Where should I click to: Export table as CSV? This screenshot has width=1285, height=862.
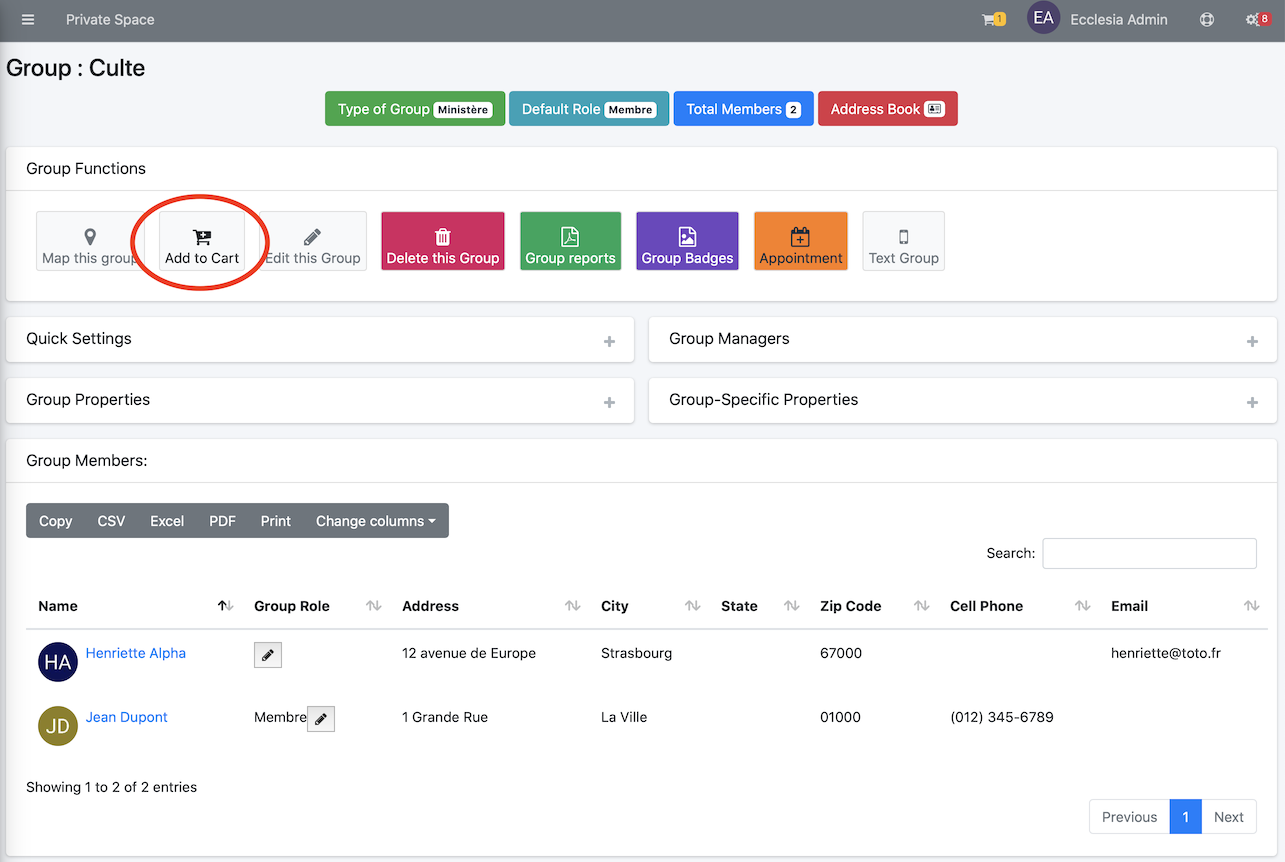111,521
